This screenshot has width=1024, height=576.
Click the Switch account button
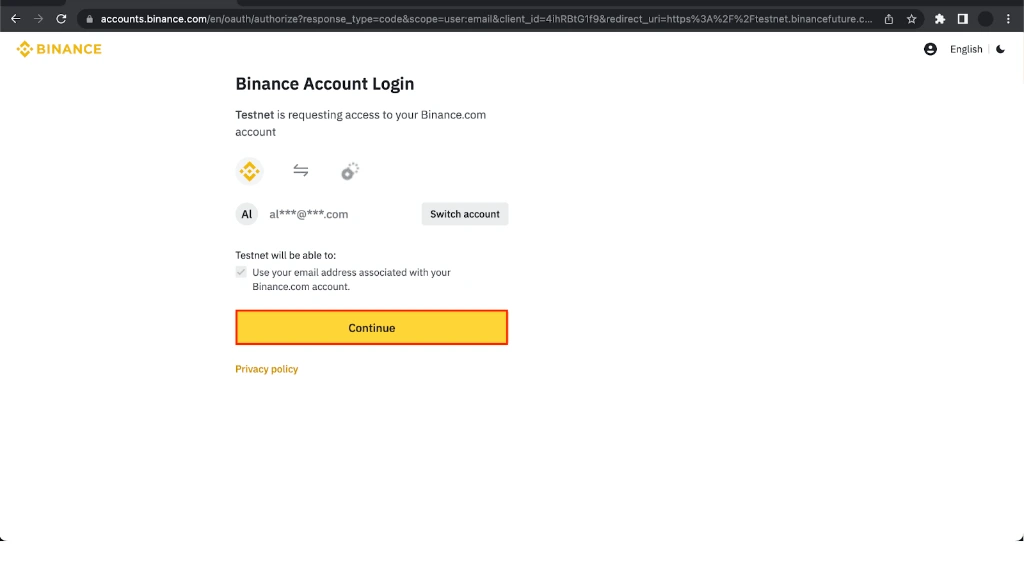click(465, 214)
